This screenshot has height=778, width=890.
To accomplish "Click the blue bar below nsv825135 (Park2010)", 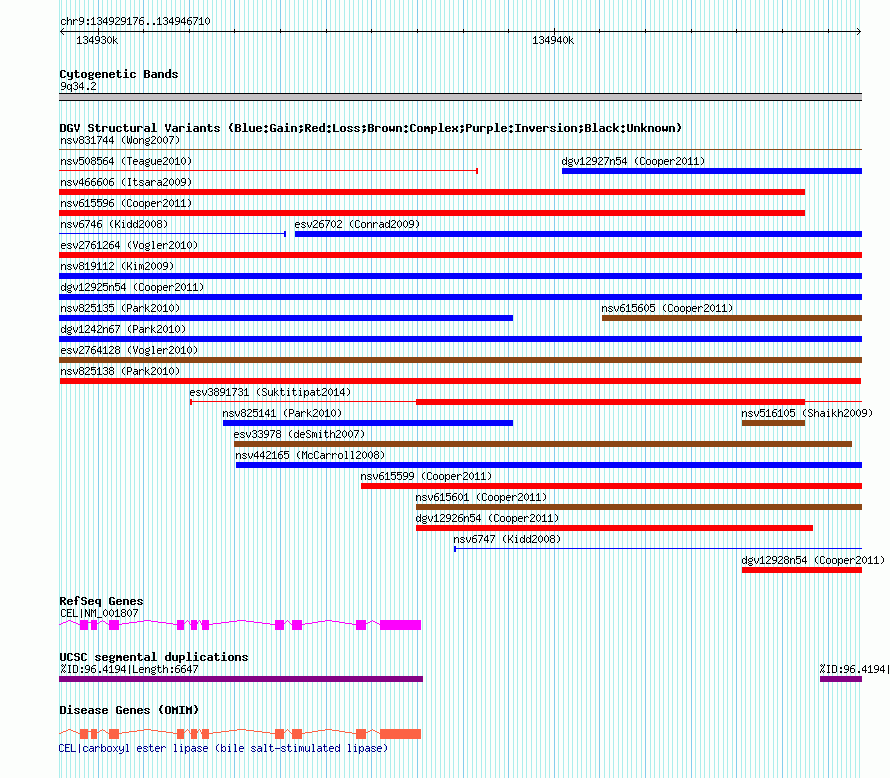I will (286, 318).
